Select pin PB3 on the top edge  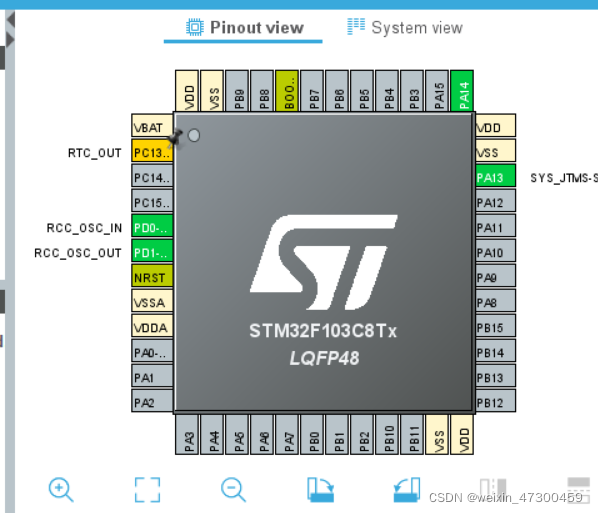[x=412, y=91]
